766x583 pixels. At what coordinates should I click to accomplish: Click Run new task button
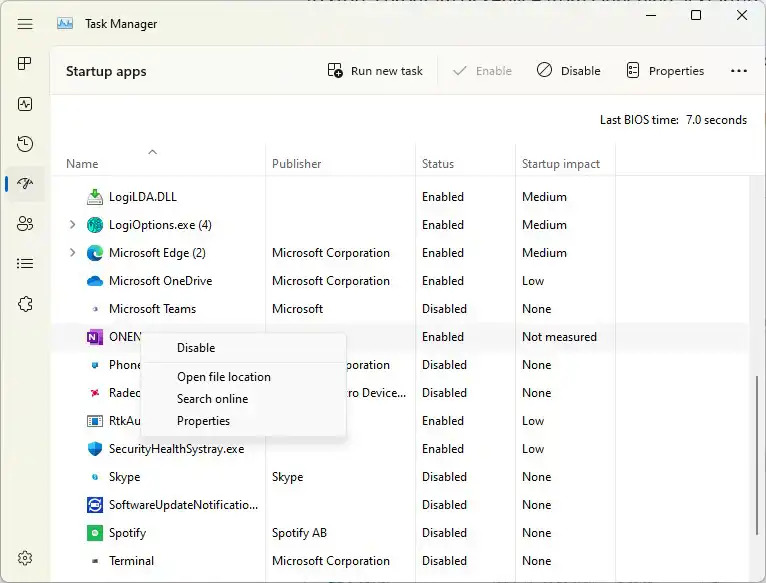point(375,71)
